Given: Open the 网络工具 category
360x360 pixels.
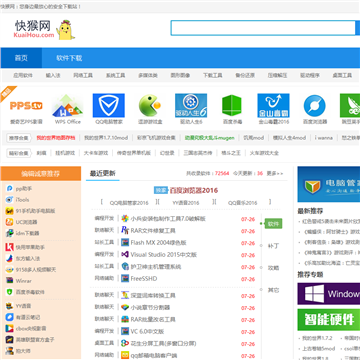Looking at the screenshot, I should (x=83, y=76).
